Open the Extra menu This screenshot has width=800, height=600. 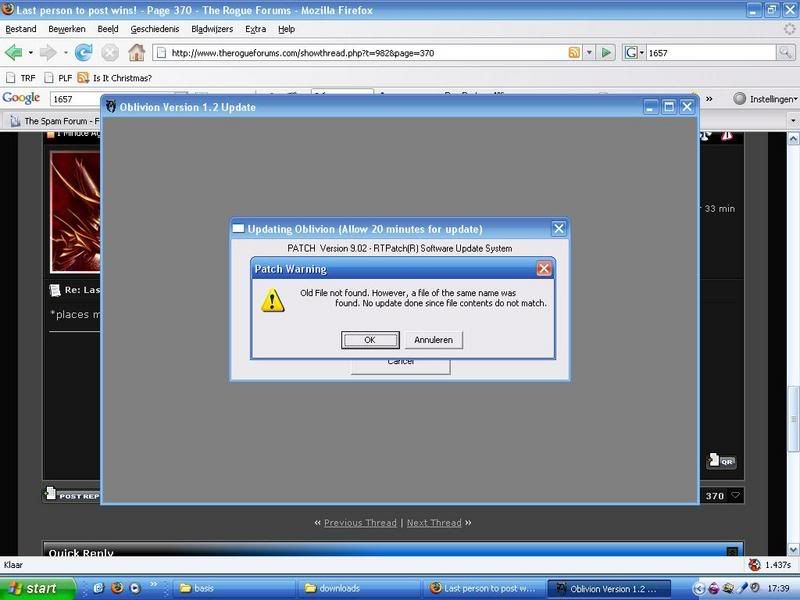click(x=255, y=29)
